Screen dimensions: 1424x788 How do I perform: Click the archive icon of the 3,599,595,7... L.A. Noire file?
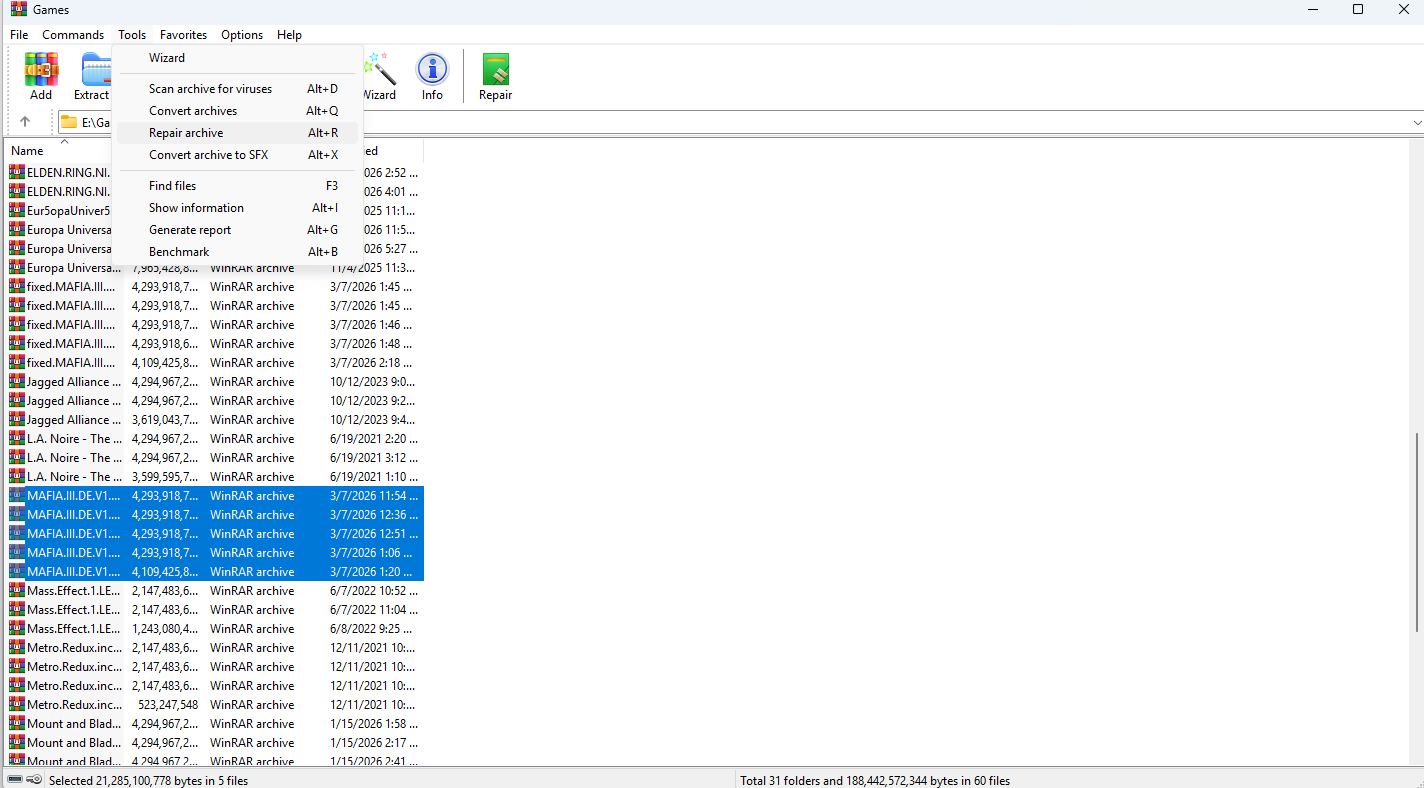click(x=17, y=476)
